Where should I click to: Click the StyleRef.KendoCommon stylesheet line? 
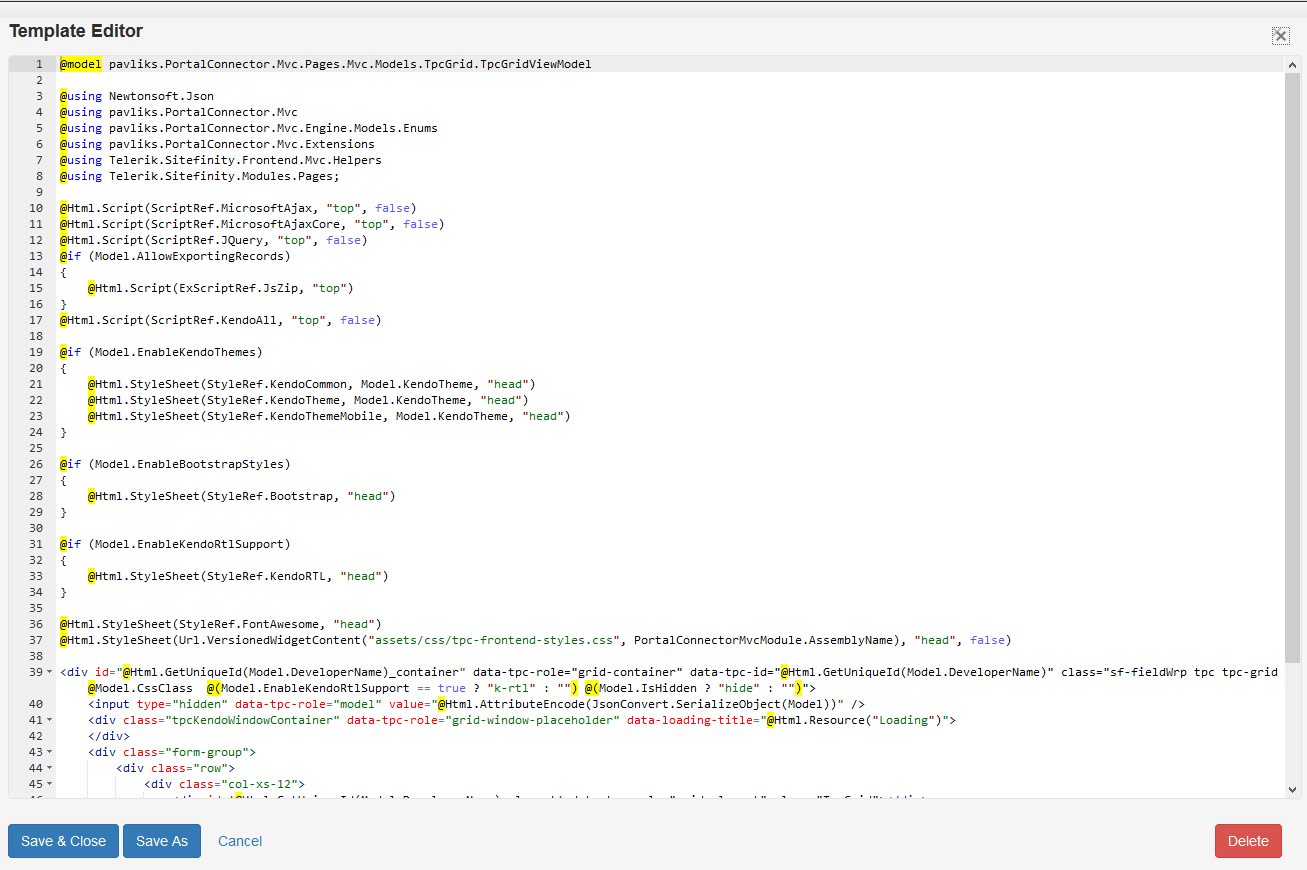[312, 384]
